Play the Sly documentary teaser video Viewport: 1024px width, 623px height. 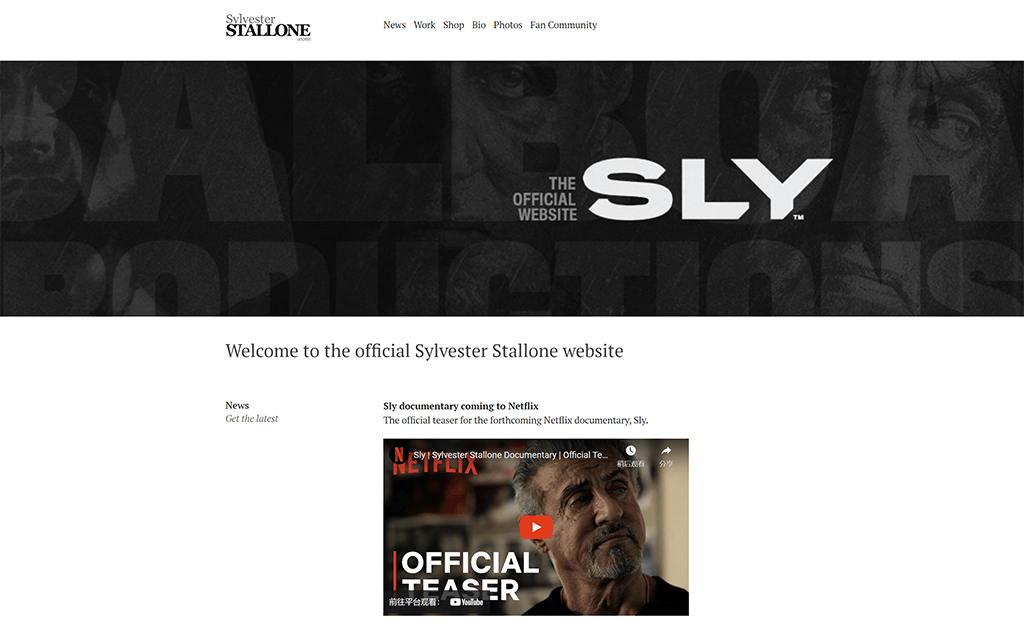(536, 527)
